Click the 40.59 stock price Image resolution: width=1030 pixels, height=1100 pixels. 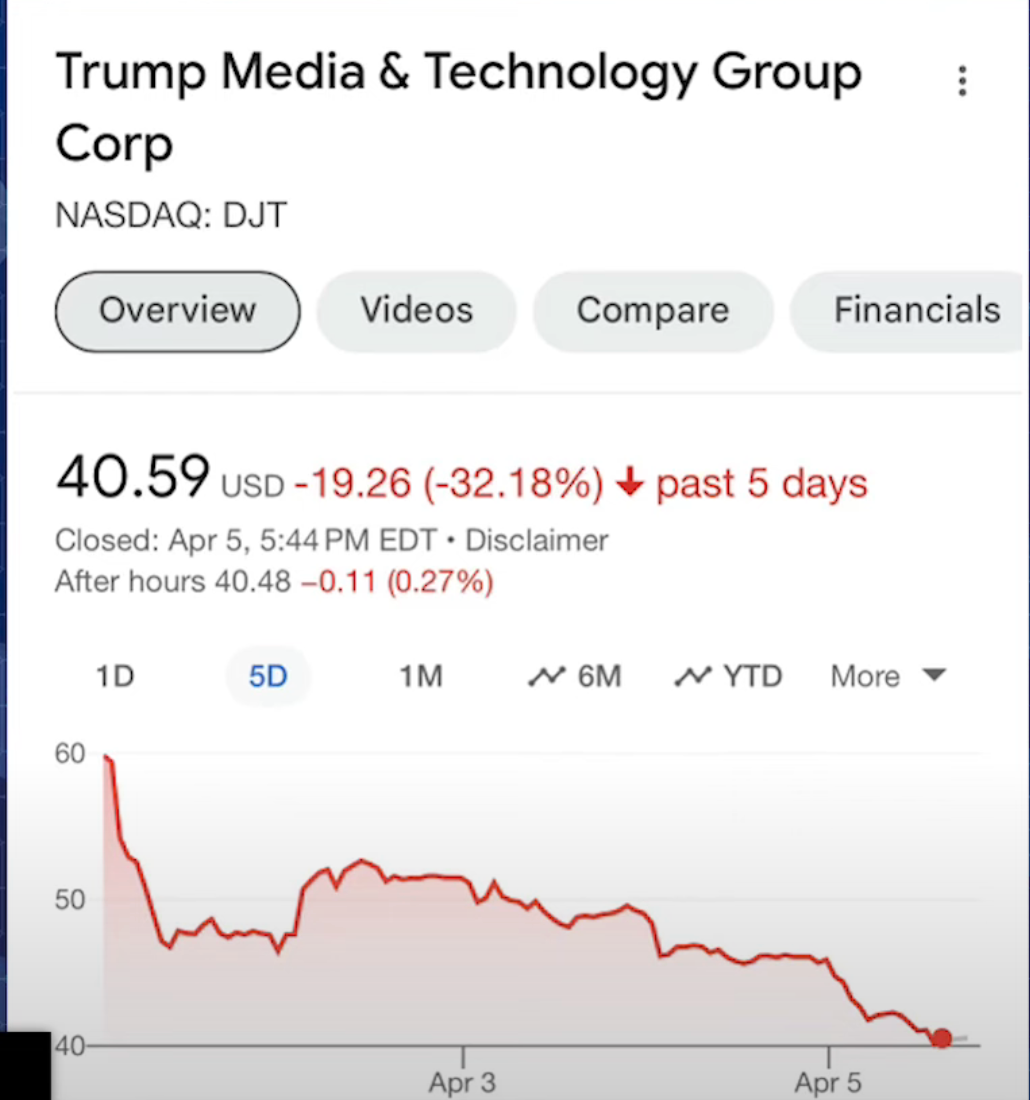(133, 477)
